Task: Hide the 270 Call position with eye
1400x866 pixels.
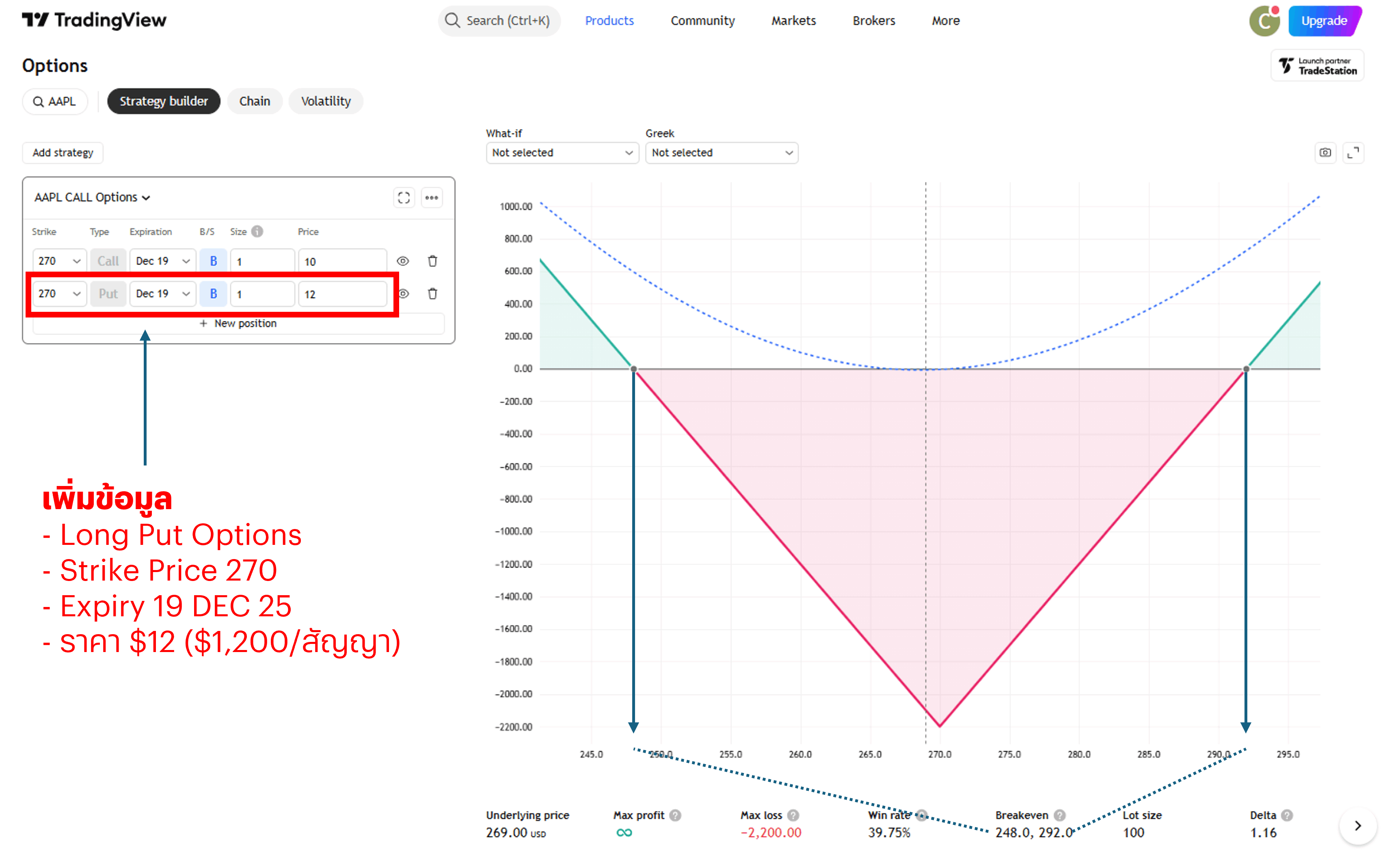Action: [403, 261]
